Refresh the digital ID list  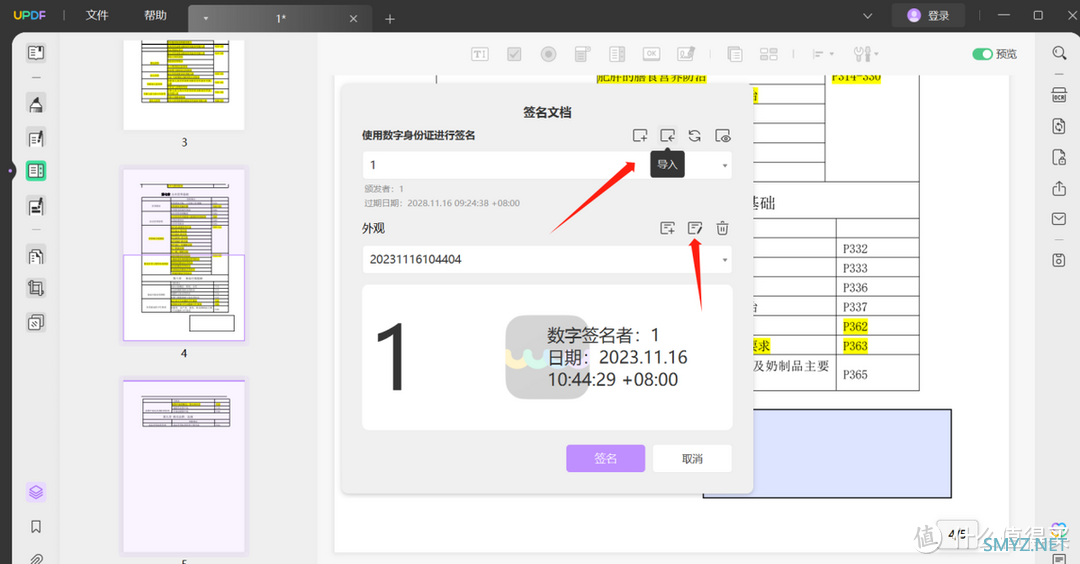(694, 136)
